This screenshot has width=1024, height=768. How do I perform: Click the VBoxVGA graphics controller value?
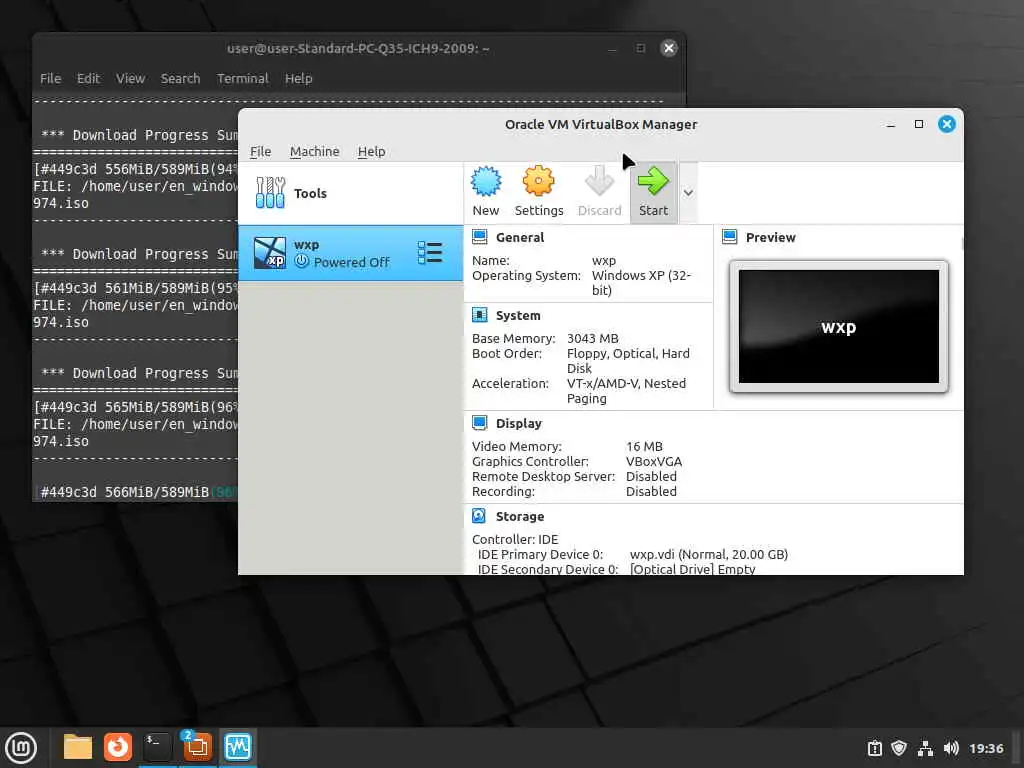coord(654,462)
